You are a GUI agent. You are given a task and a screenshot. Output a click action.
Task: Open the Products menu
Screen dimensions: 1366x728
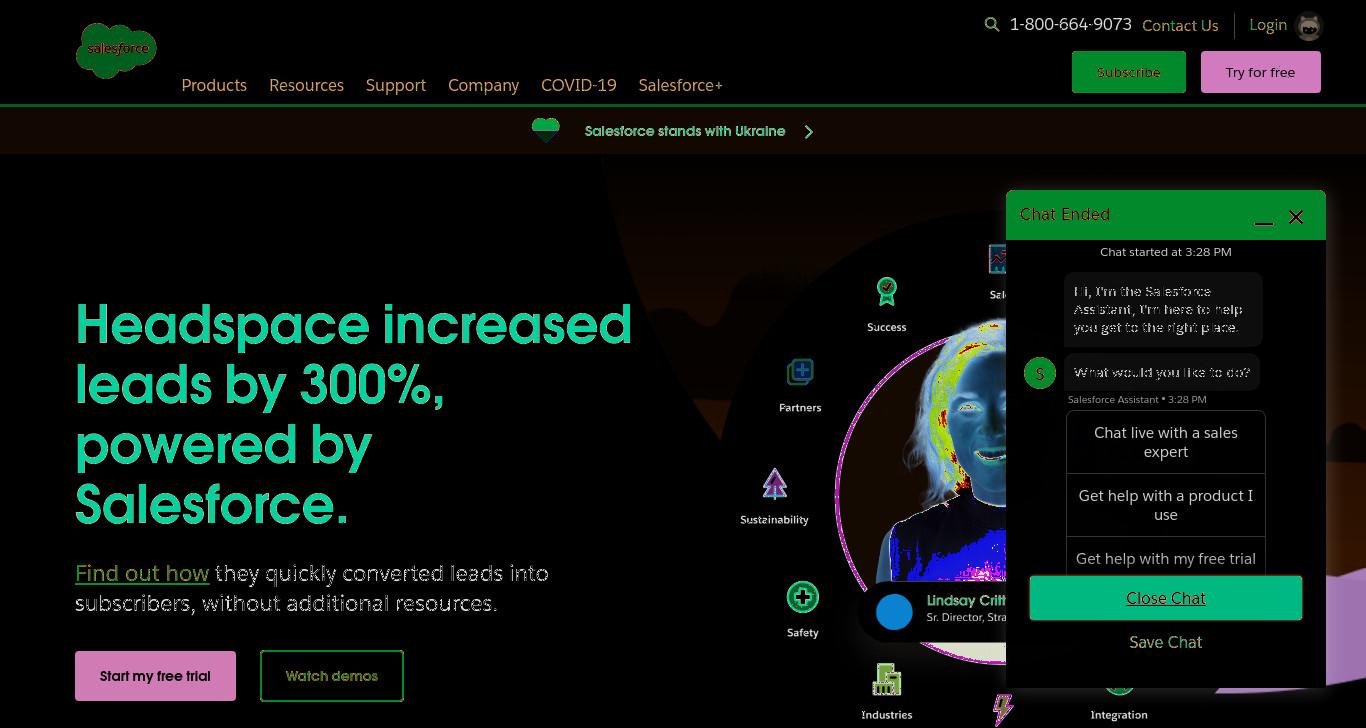pos(214,85)
